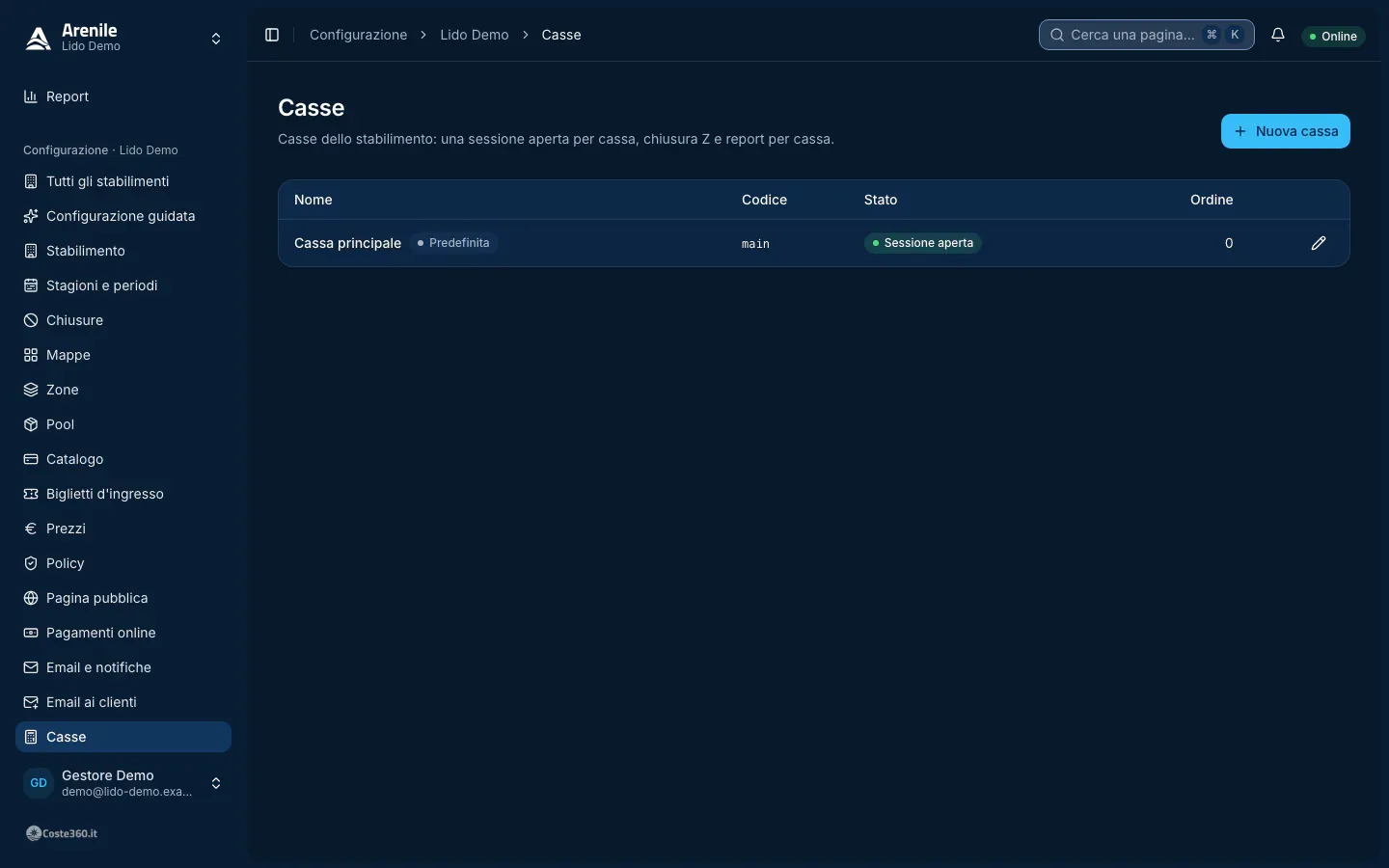Open Email e notifiche
The height and width of the screenshot is (868, 1389).
click(123, 667)
